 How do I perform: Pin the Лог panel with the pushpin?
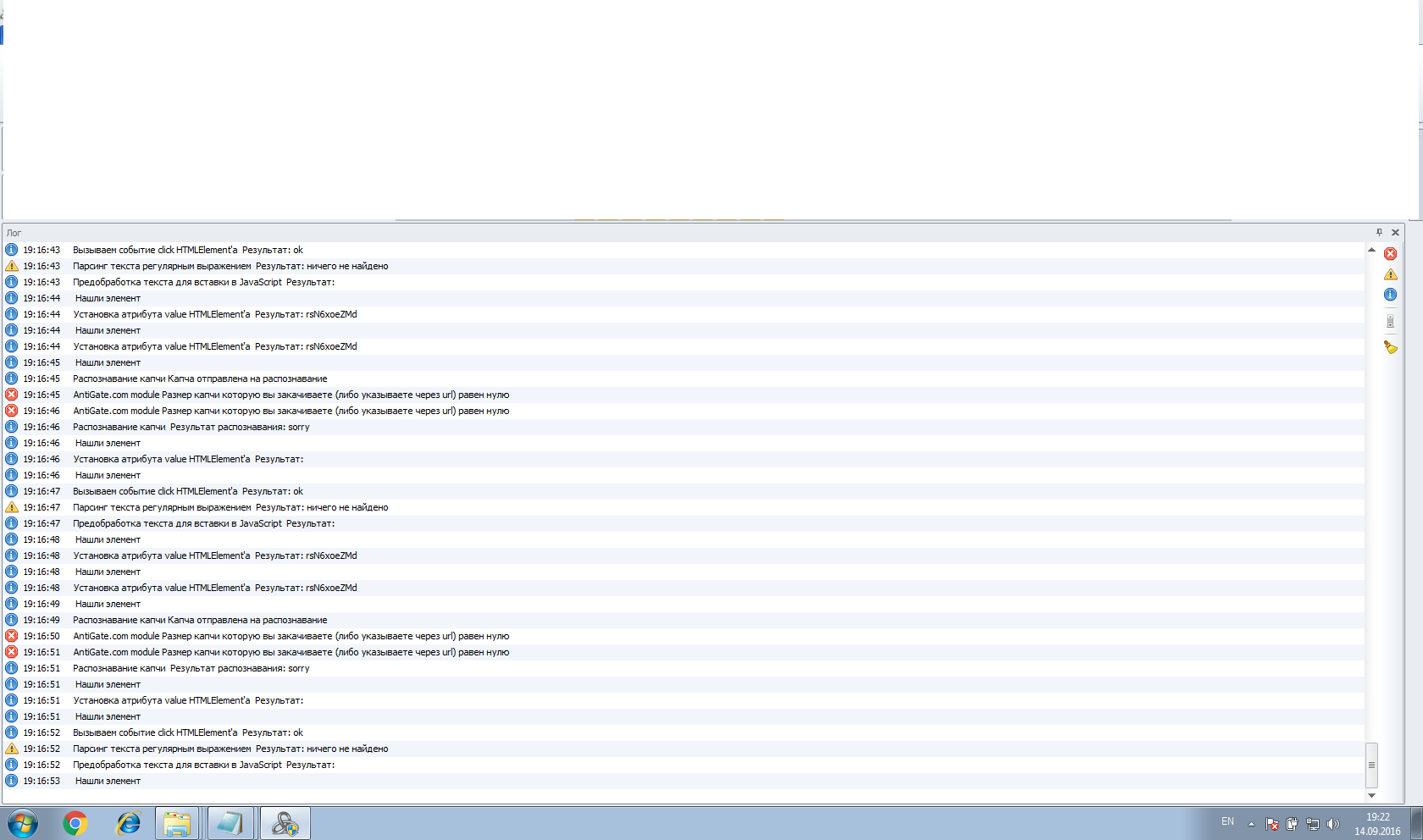(1379, 232)
